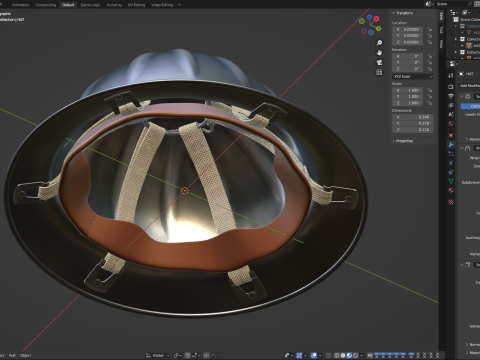Open the Render properties tab icon

click(x=451, y=87)
